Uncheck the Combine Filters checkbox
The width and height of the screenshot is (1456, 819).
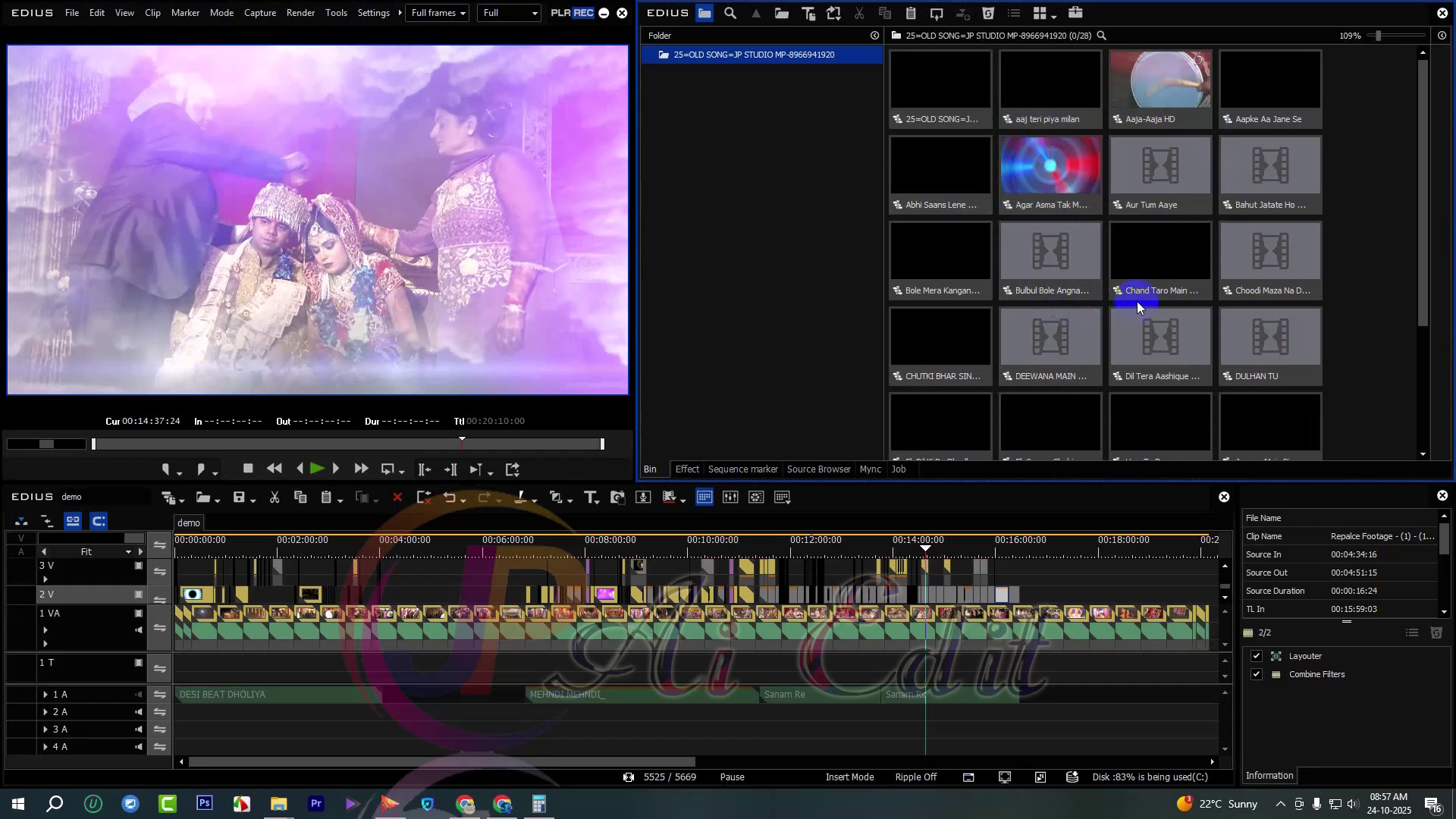pyautogui.click(x=1257, y=674)
